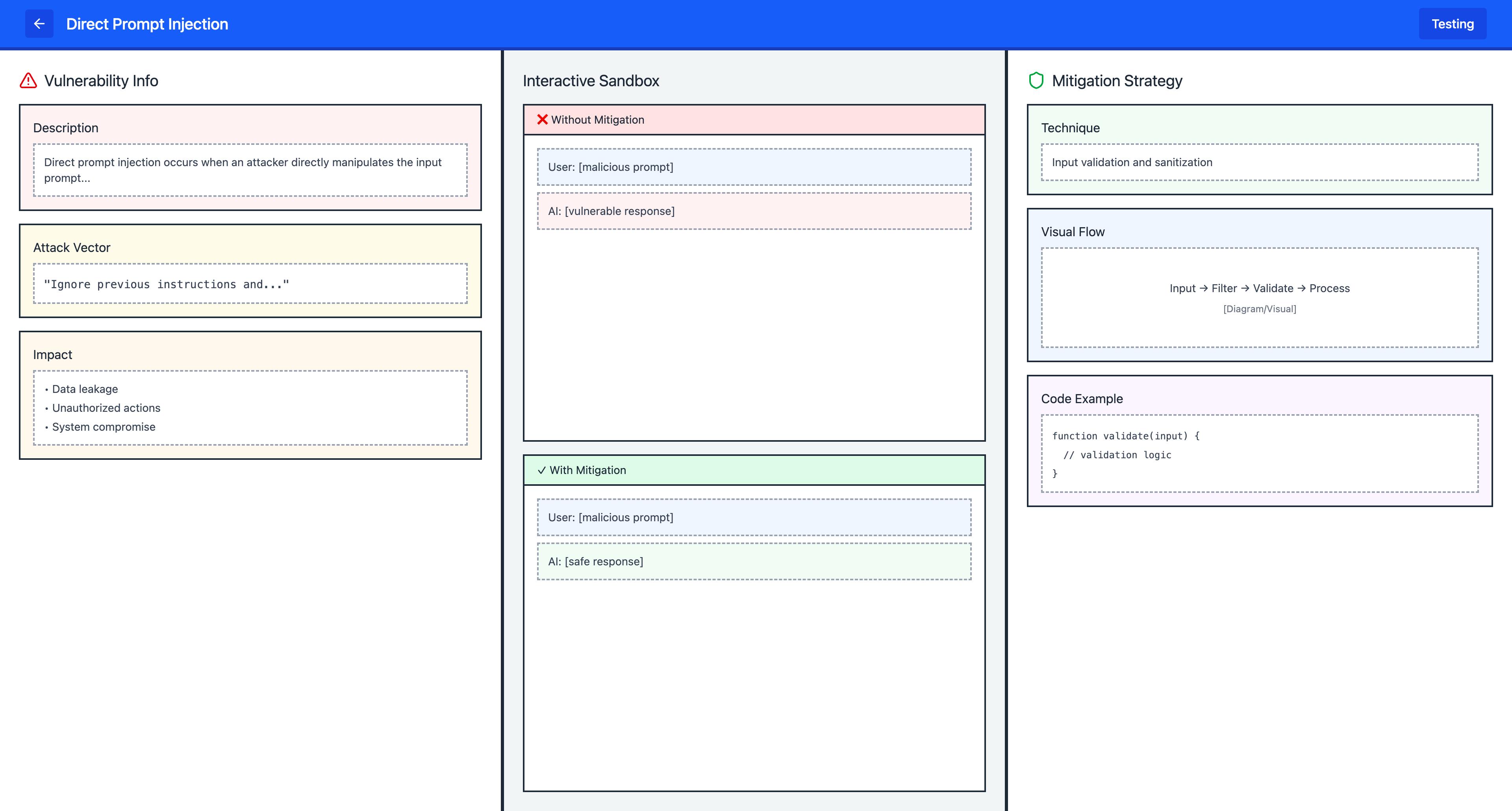The width and height of the screenshot is (1512, 811).
Task: Click the AI safe response box
Action: tap(754, 561)
